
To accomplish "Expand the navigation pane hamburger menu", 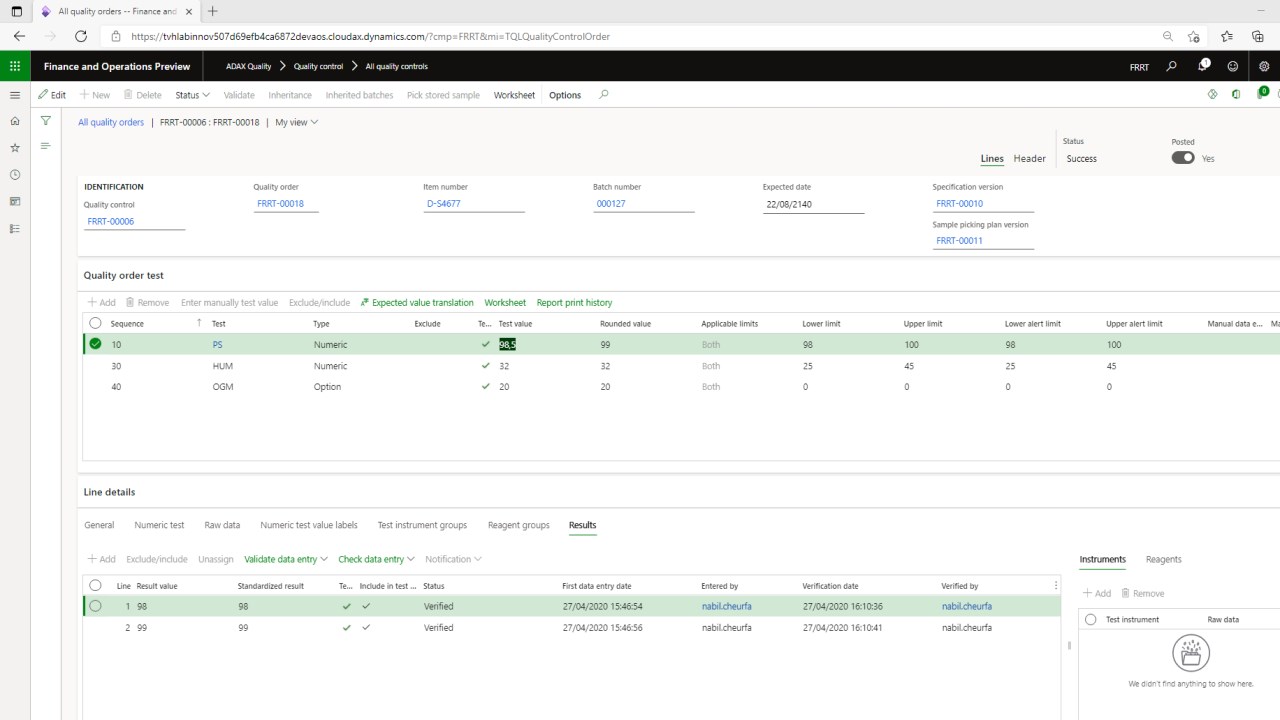I will click(x=15, y=95).
